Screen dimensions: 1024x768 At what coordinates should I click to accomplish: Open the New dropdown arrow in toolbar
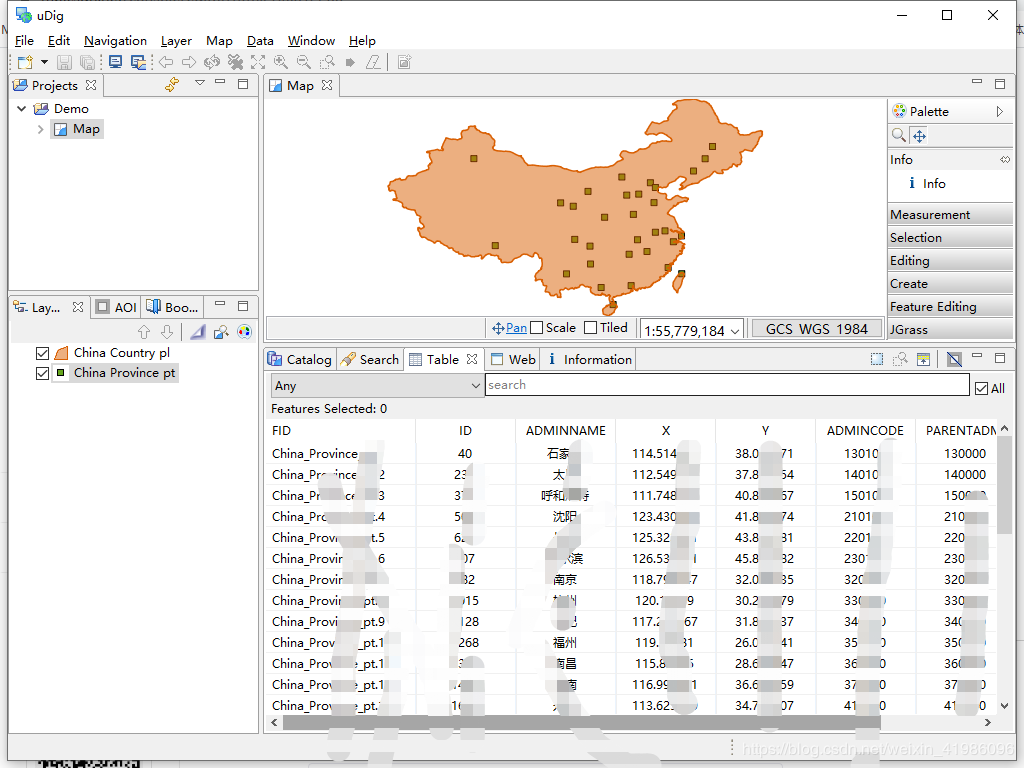click(x=44, y=62)
